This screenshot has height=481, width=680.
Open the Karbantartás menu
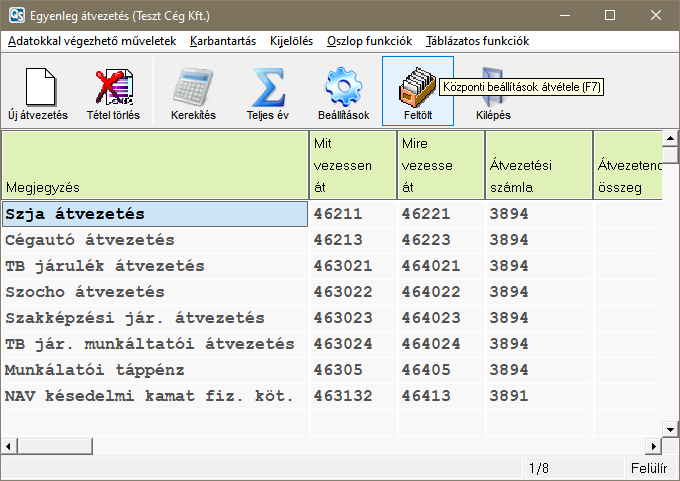[223, 41]
